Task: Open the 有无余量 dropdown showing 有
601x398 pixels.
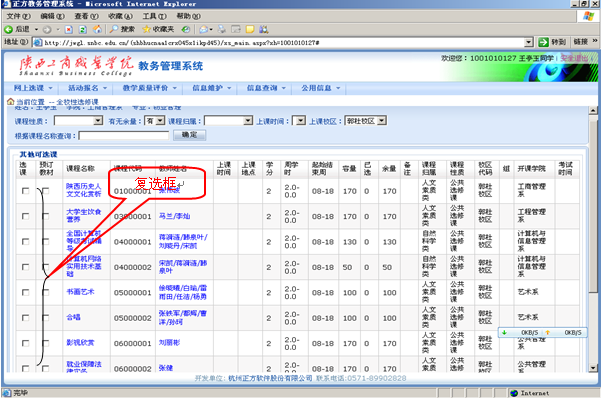Action: click(155, 121)
